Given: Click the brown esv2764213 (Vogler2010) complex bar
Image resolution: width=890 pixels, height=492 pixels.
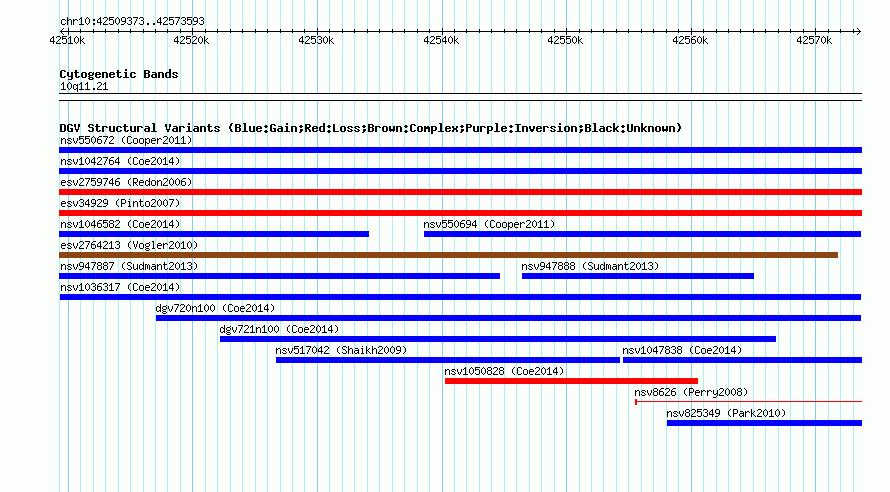Looking at the screenshot, I should [x=448, y=255].
